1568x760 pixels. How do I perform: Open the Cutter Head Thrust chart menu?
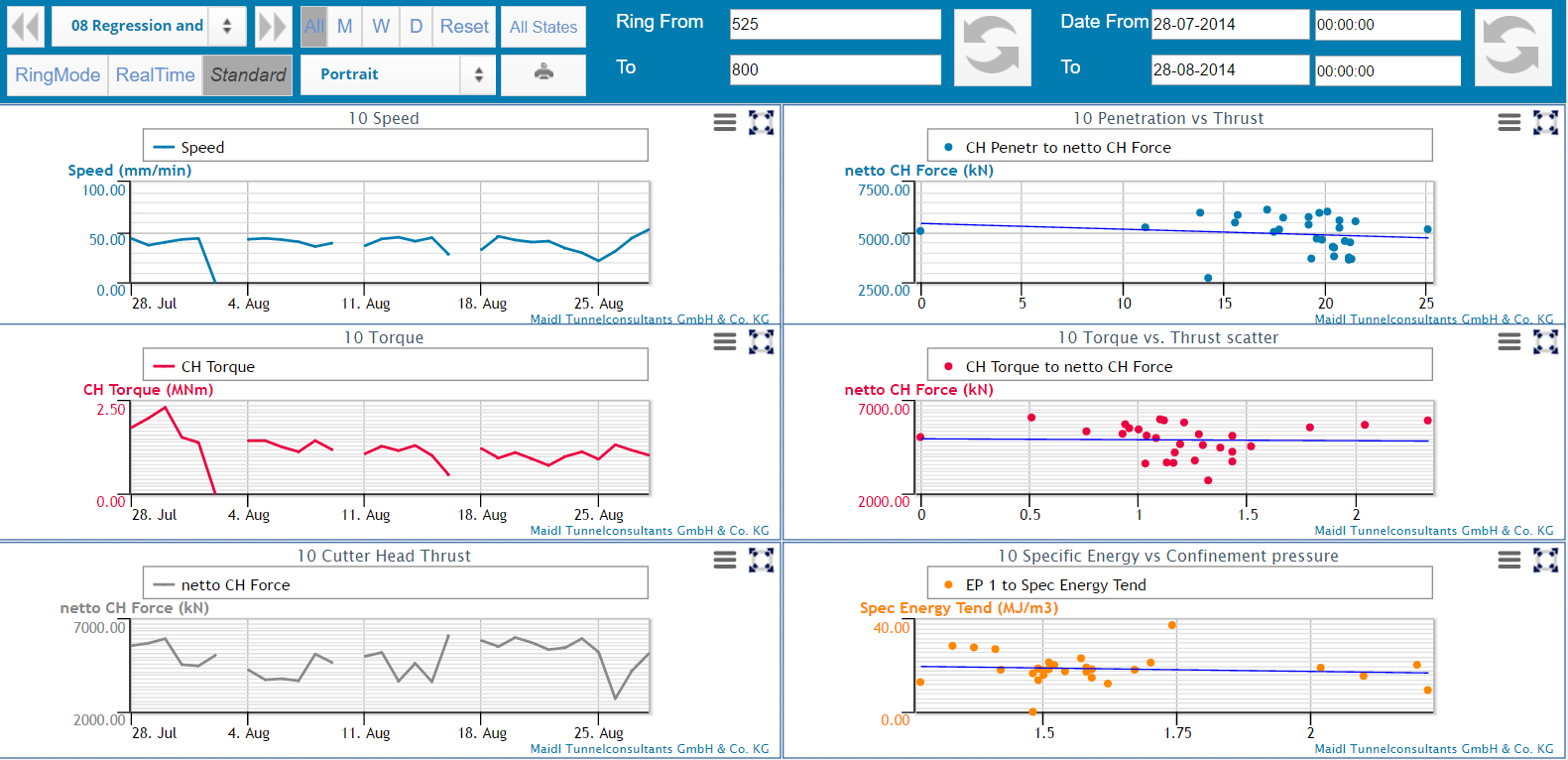click(x=725, y=561)
